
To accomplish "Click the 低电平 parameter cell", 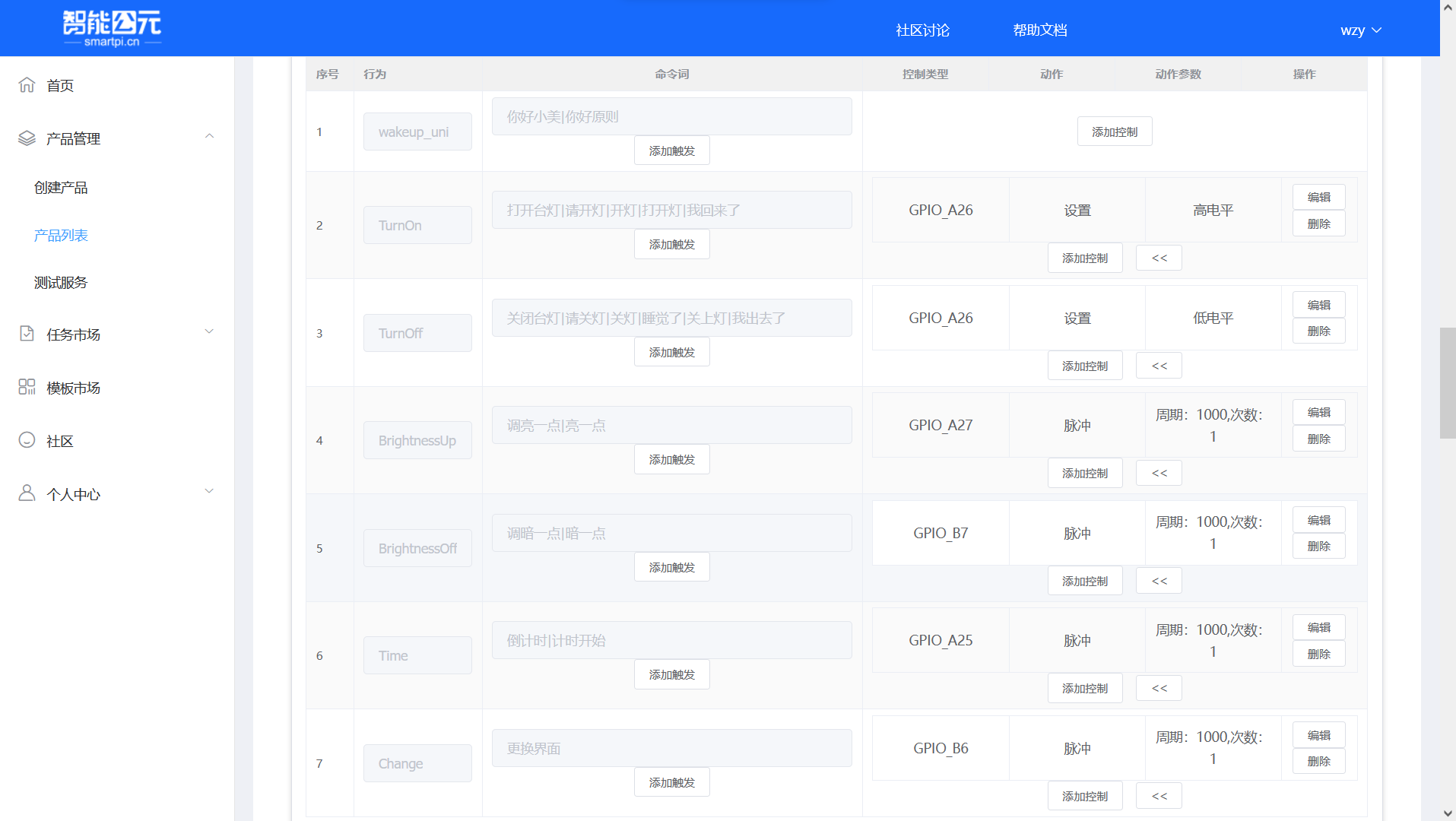I will click(x=1213, y=318).
